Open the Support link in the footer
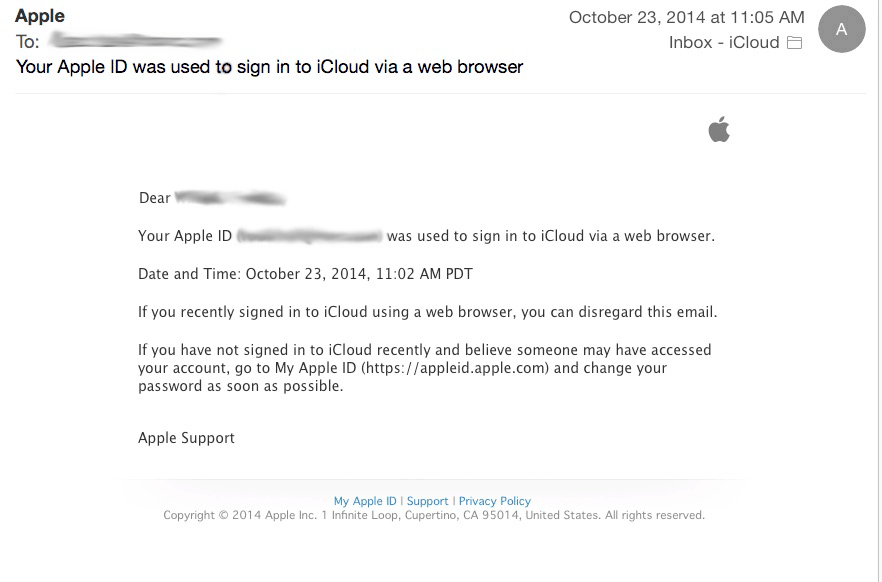This screenshot has height=582, width=882. 427,501
